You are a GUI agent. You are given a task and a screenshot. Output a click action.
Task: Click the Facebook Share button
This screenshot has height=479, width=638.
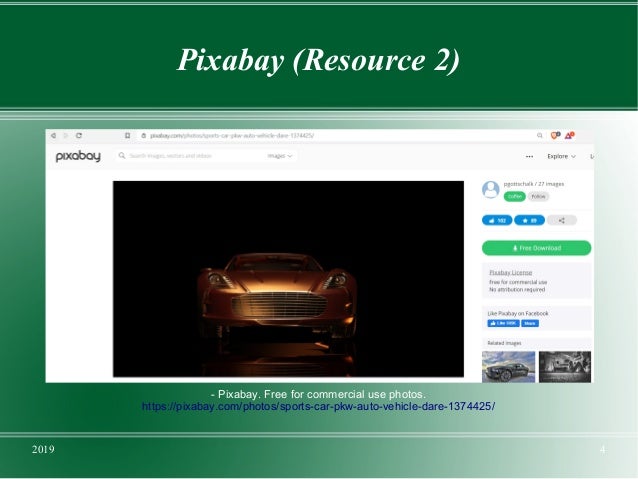530,323
